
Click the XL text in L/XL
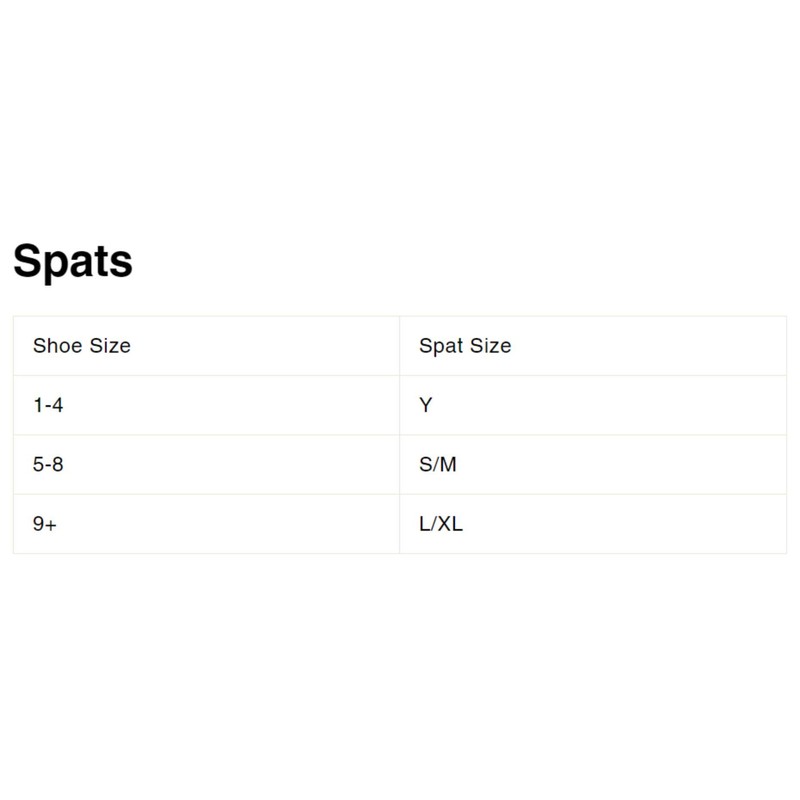point(451,524)
